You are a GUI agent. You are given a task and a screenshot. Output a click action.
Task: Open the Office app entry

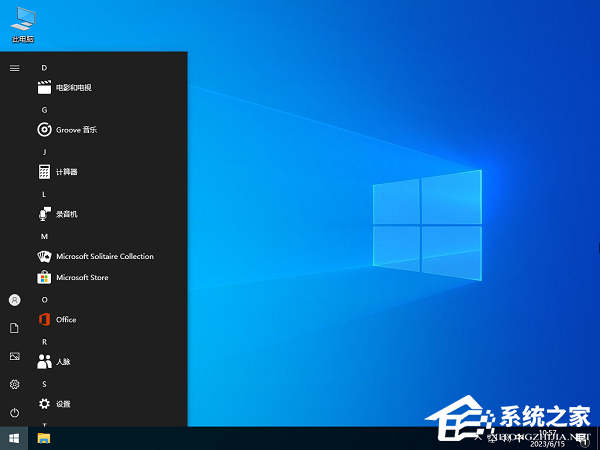point(66,320)
